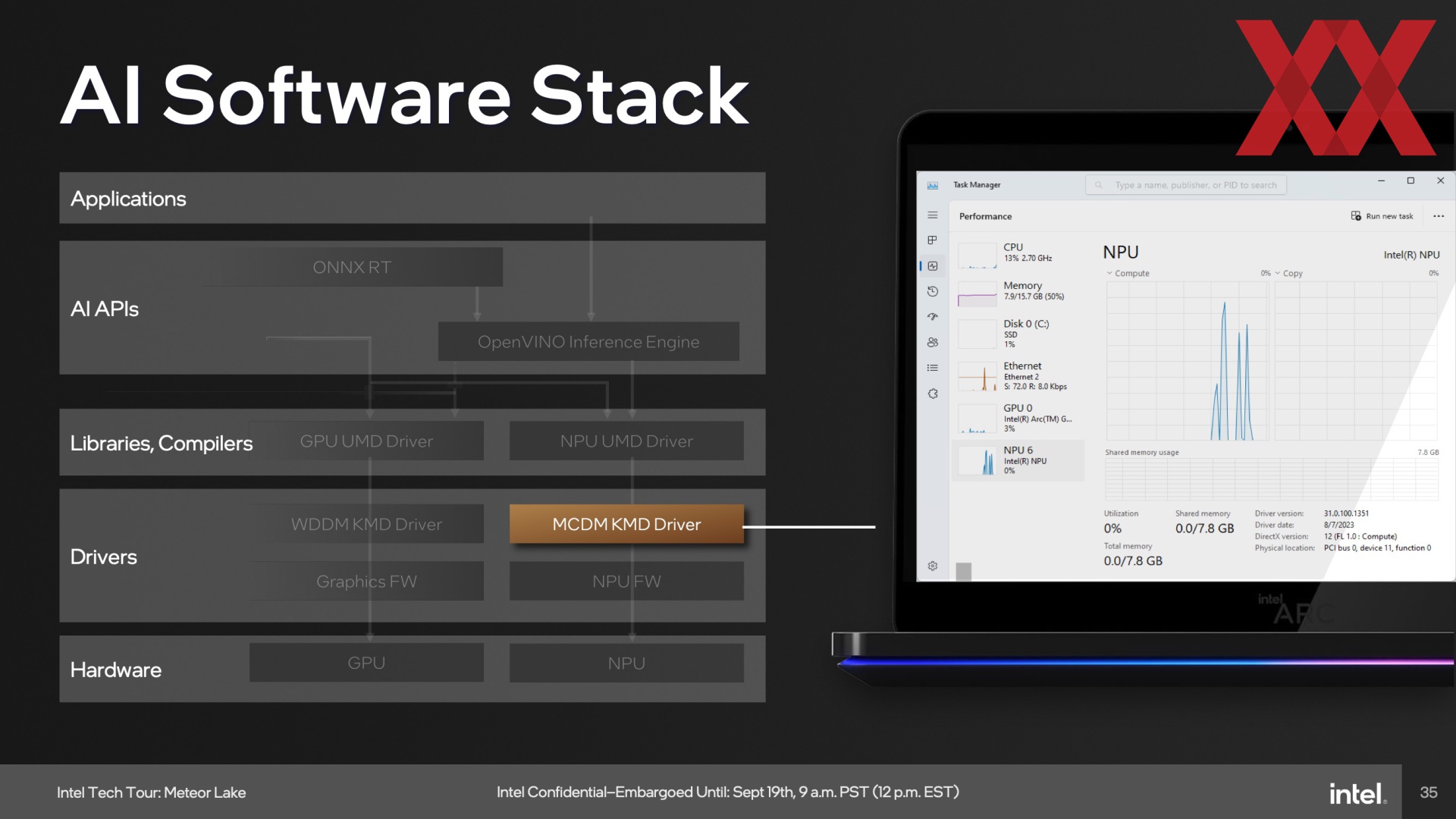This screenshot has height=819, width=1456.
Task: Click the 'AI Software Stack' slide title
Action: [x=405, y=95]
